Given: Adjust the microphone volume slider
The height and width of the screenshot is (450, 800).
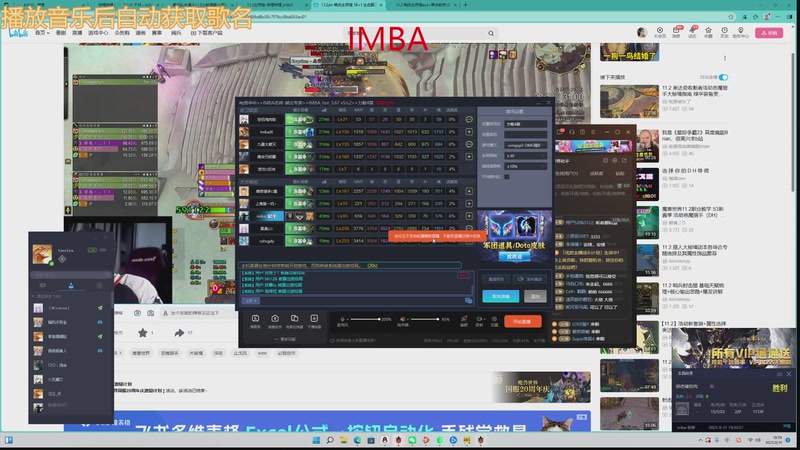Looking at the screenshot, I should [x=365, y=319].
